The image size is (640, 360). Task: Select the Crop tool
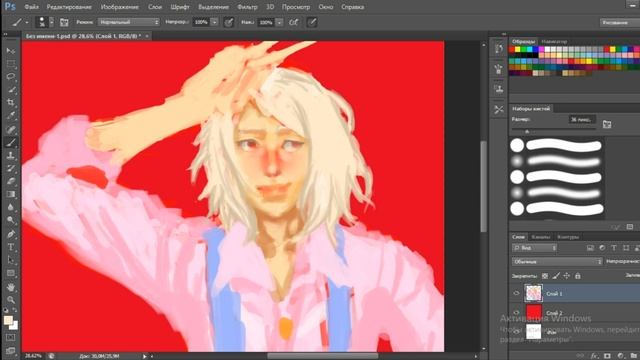click(x=11, y=102)
